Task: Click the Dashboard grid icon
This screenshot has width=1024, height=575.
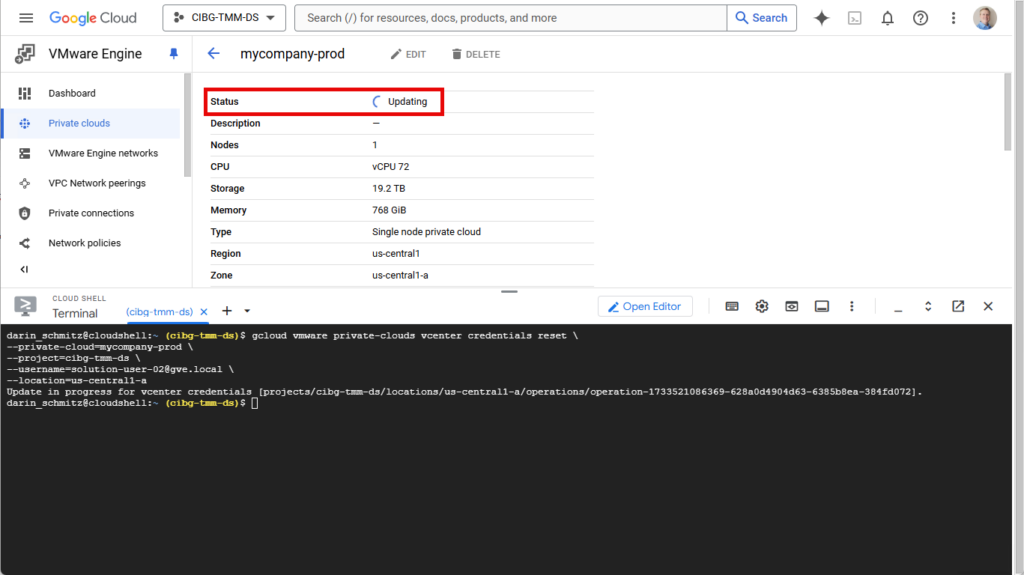Action: [25, 93]
